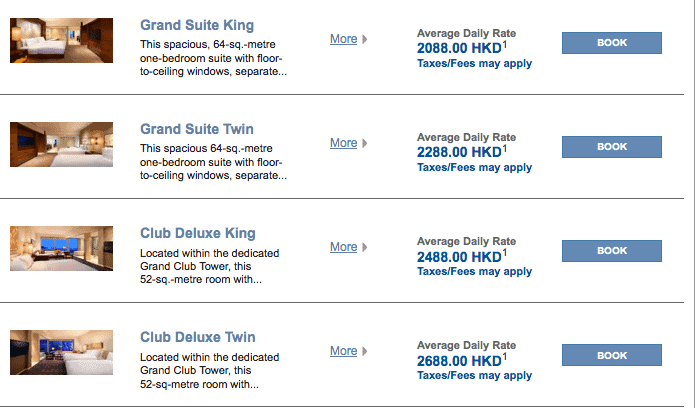
Task: View the Club Deluxe King room photo
Action: tap(62, 248)
